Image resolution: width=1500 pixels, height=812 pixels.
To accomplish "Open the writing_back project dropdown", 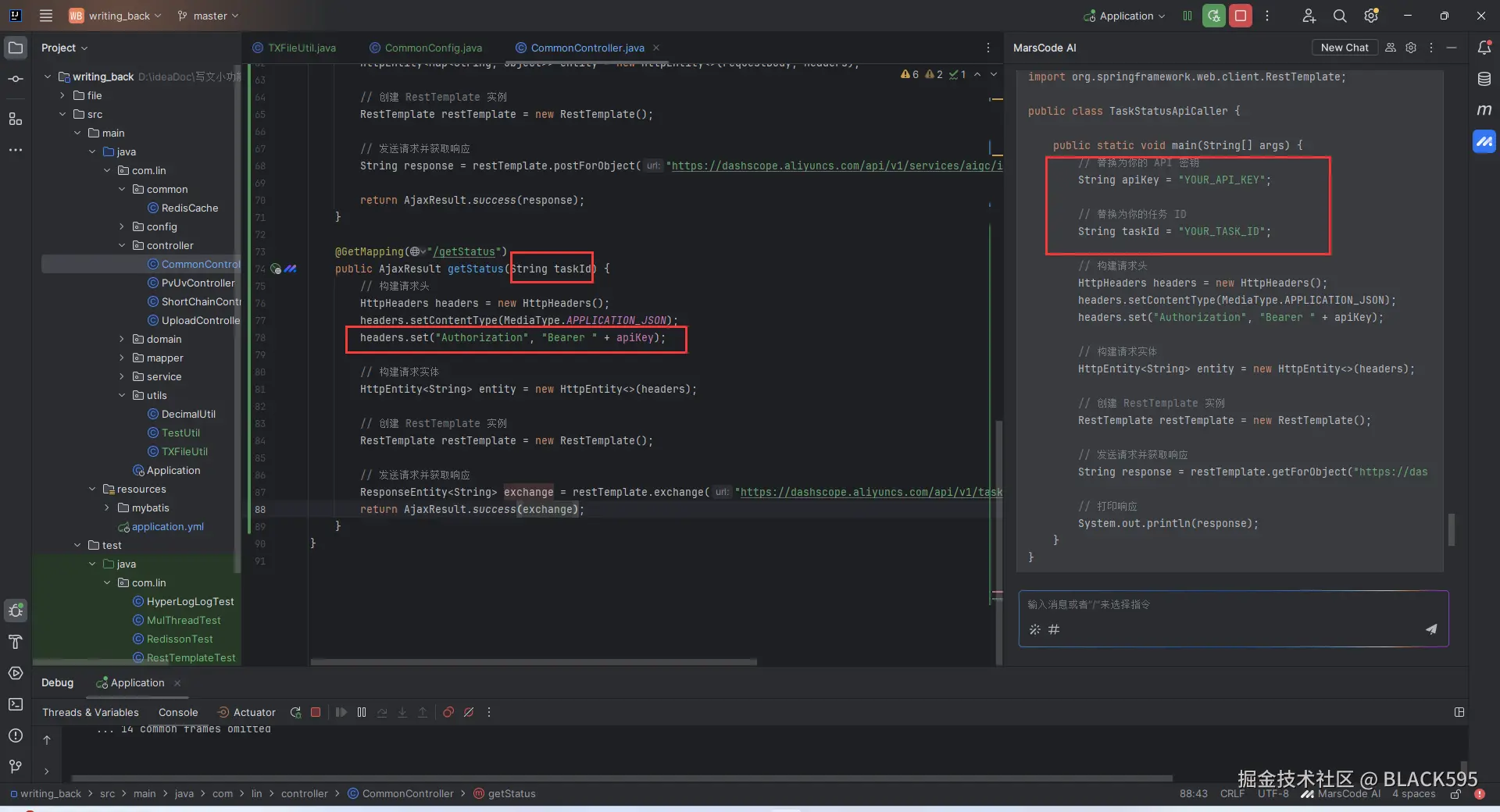I will click(116, 16).
